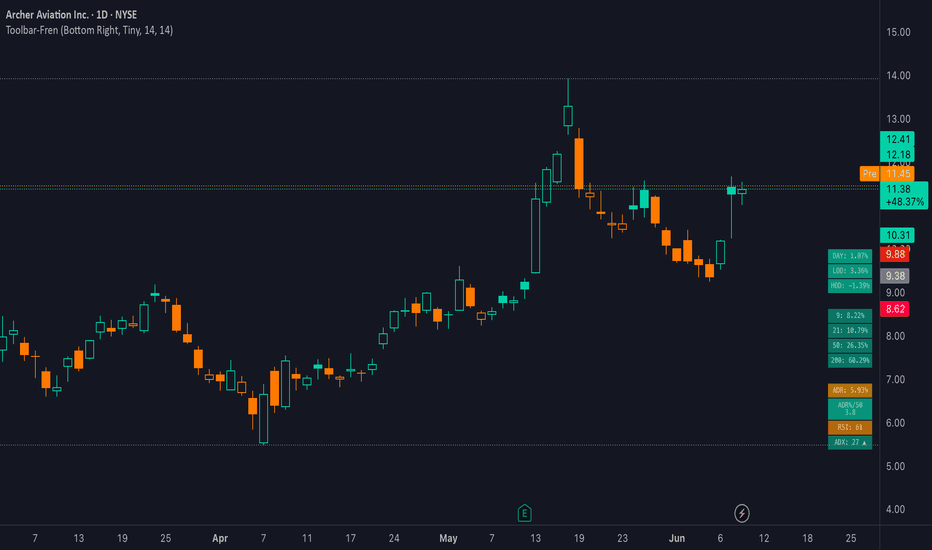Click the 7.00 price axis label
The width and height of the screenshot is (932, 550).
[x=895, y=379]
